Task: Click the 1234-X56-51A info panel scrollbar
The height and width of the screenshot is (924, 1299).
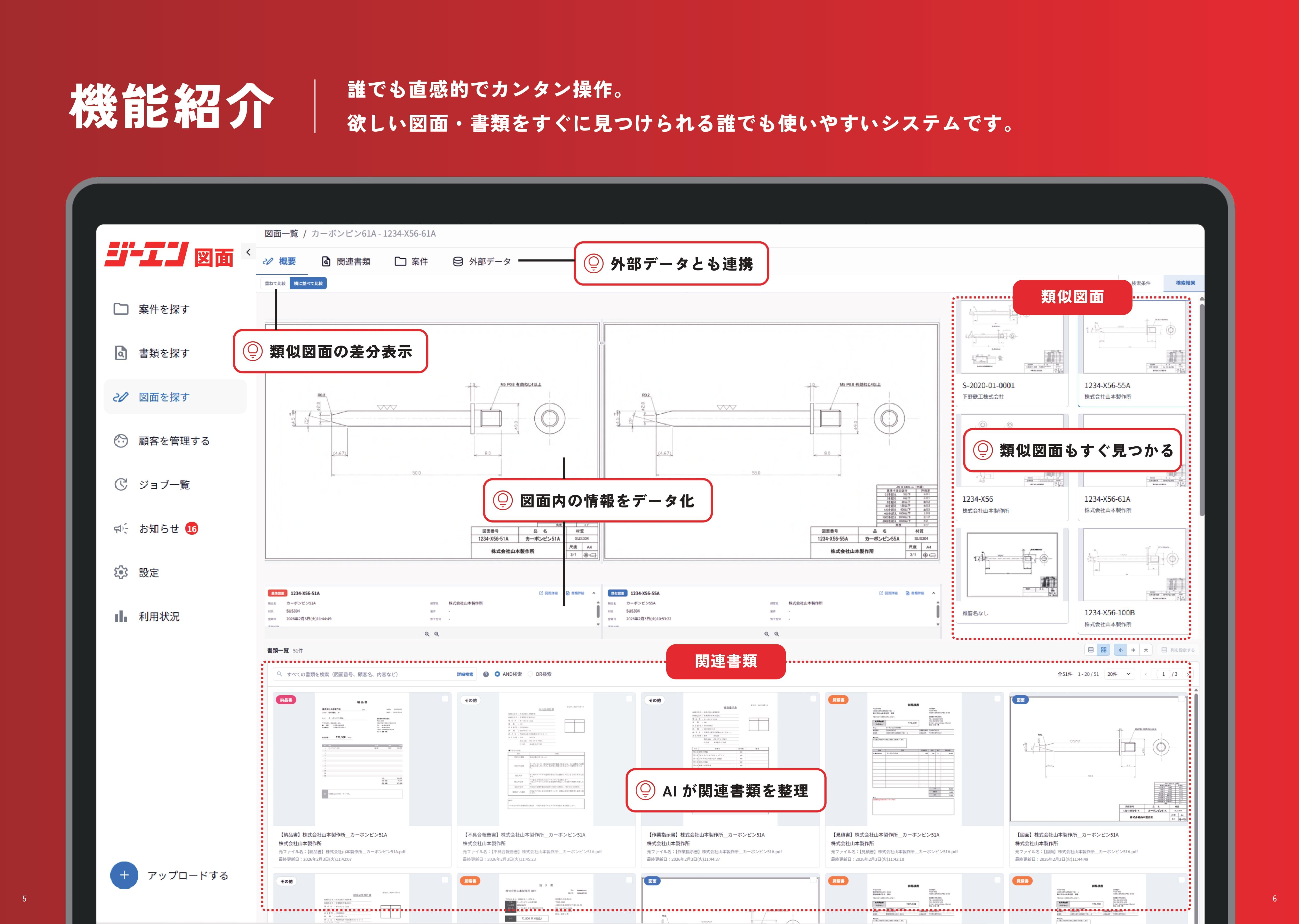Action: (598, 611)
